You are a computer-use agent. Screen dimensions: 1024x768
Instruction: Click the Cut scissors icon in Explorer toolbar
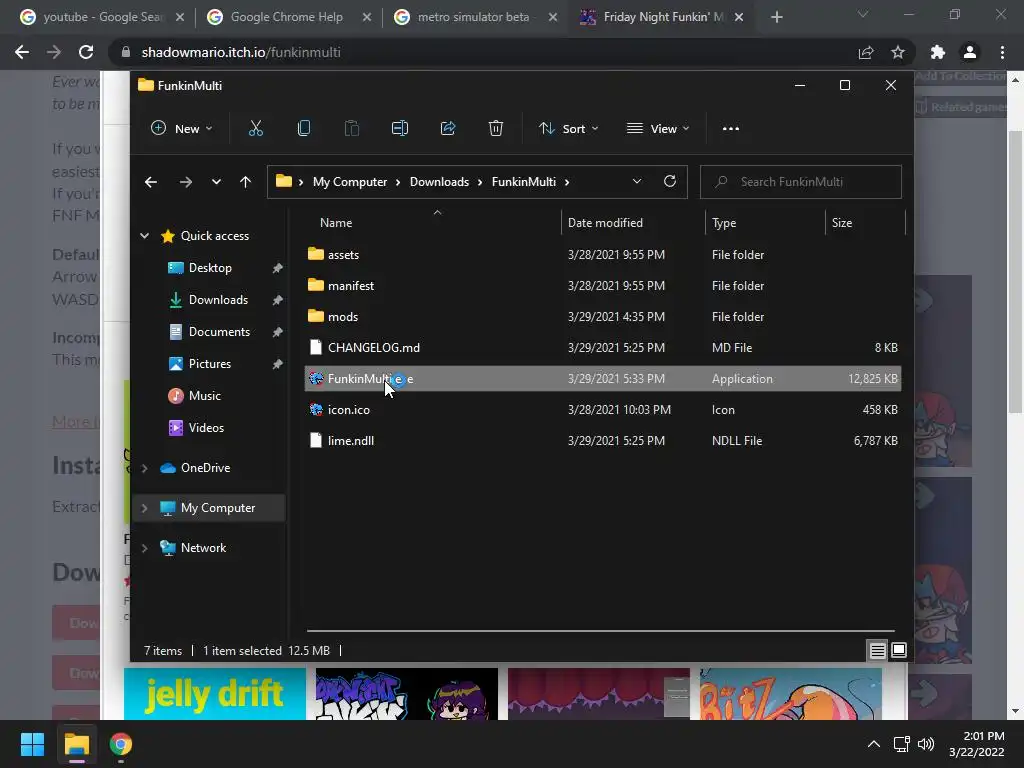point(255,129)
